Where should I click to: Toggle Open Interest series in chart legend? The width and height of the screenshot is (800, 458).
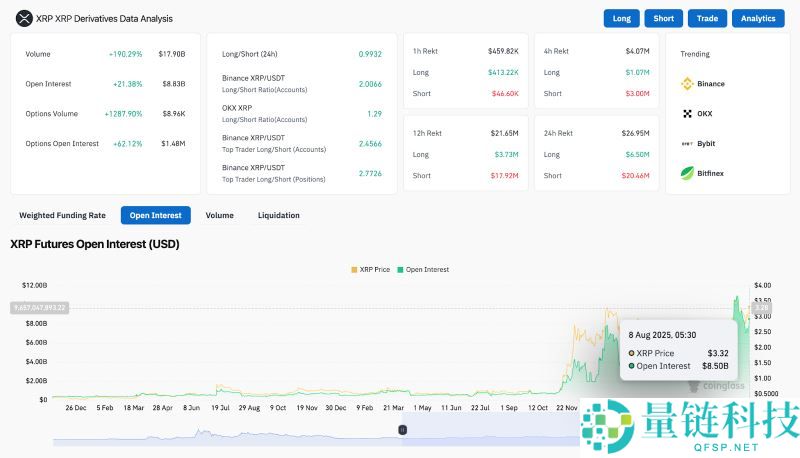pos(424,269)
